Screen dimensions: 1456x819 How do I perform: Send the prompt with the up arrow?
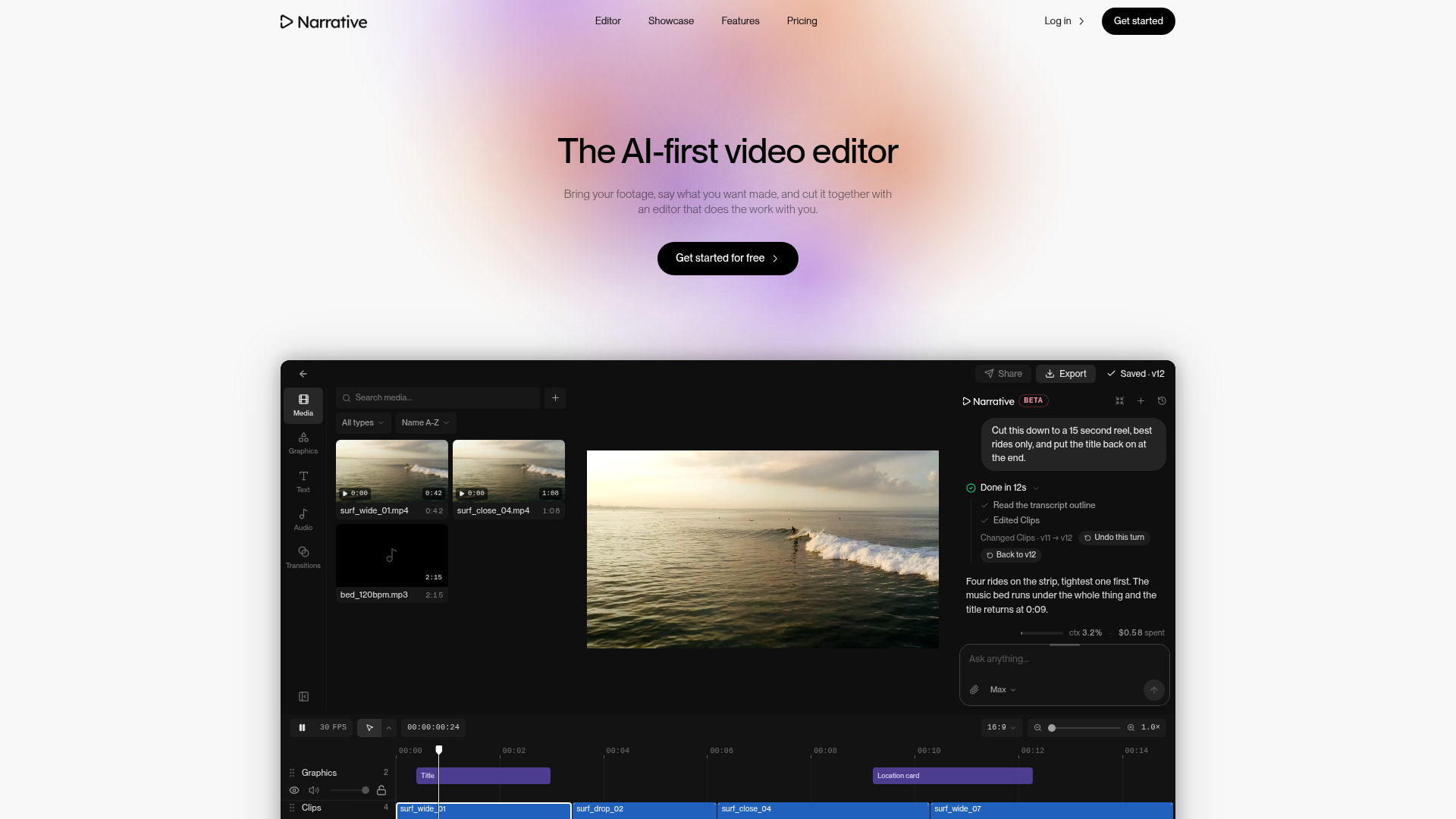(1153, 690)
